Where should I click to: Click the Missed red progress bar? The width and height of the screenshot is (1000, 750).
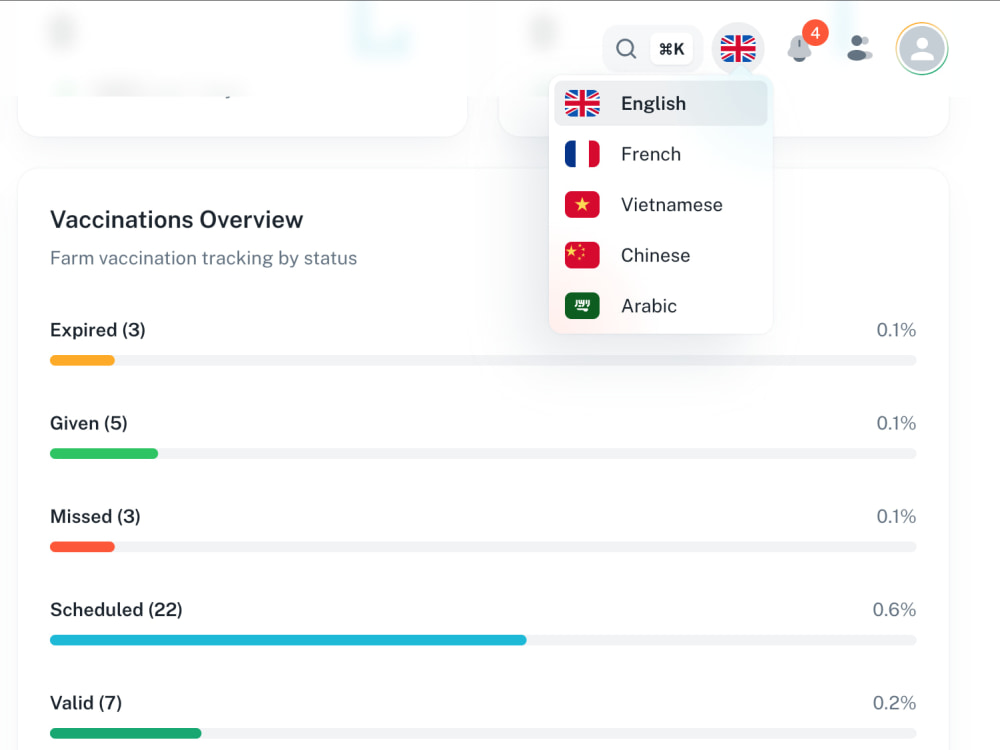[x=82, y=547]
